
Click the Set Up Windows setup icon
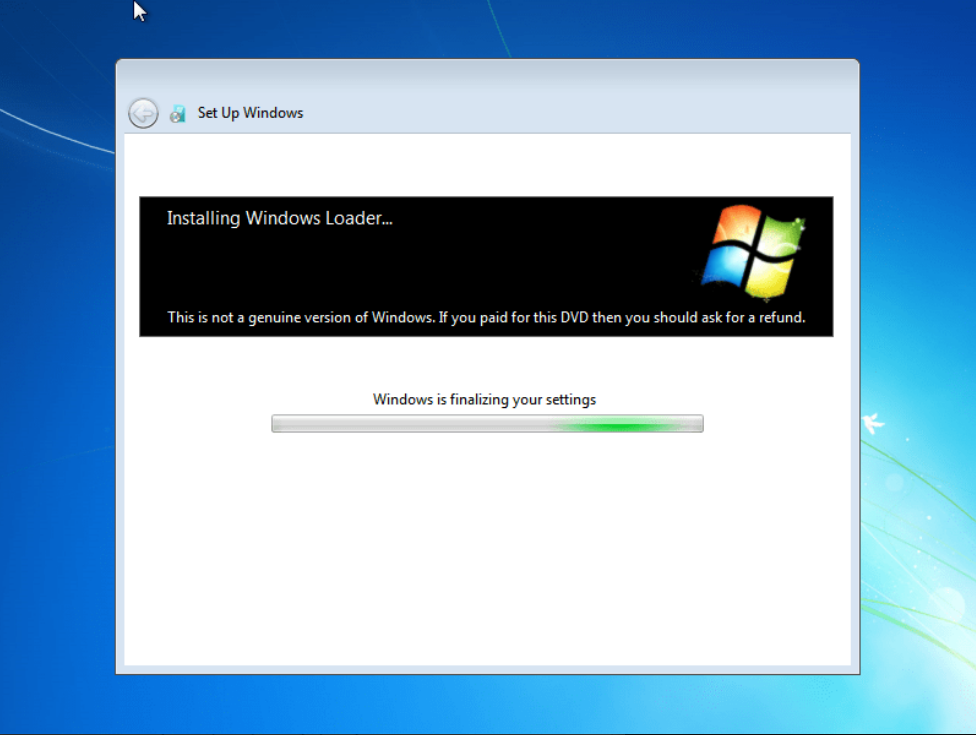coord(177,113)
